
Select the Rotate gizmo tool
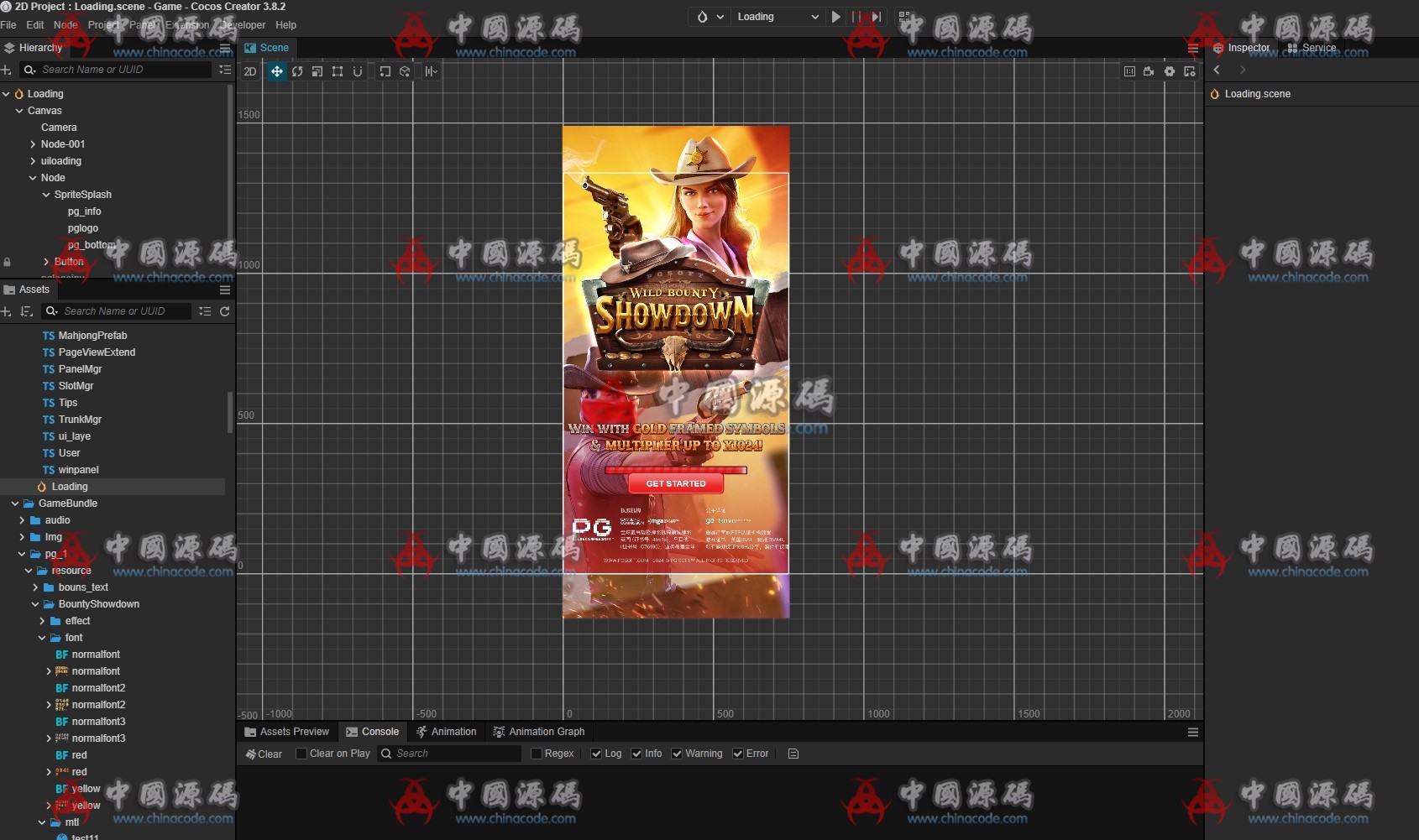point(297,71)
